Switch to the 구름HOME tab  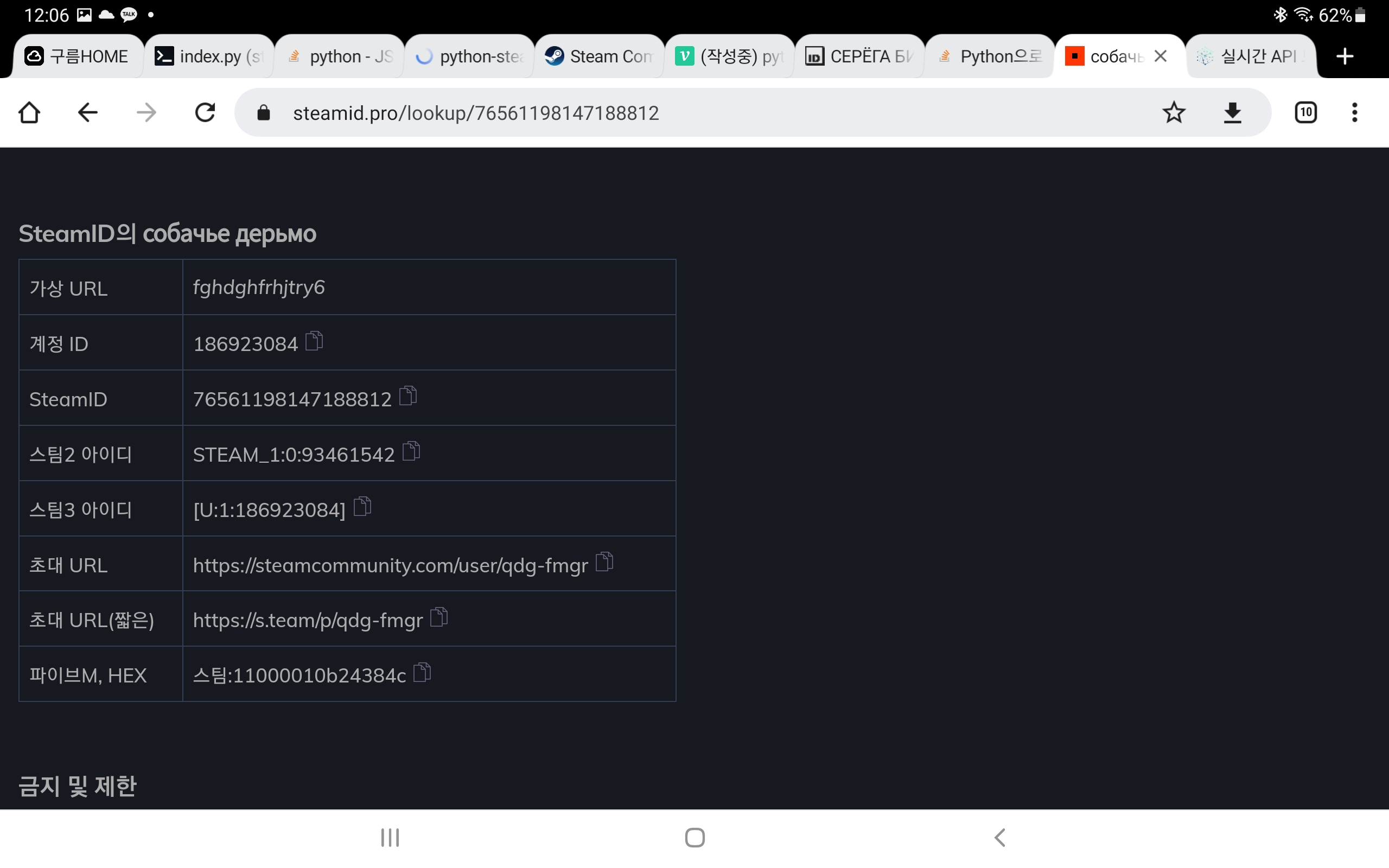(x=78, y=56)
